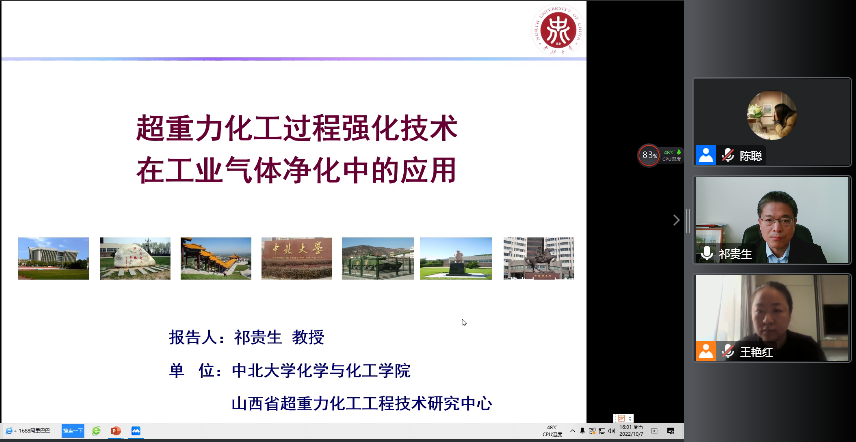Image resolution: width=856 pixels, height=442 pixels.
Task: Collapse participant panel with the chevron arrow
Action: click(x=676, y=220)
